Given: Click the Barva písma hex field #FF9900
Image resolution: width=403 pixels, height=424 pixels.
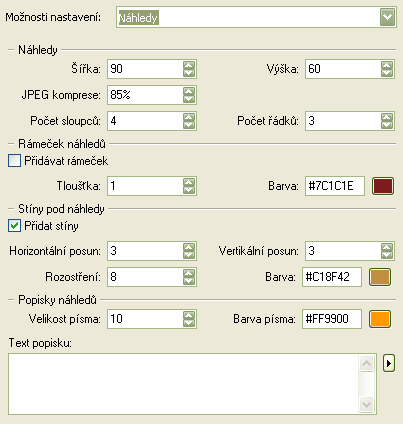Looking at the screenshot, I should pyautogui.click(x=332, y=319).
